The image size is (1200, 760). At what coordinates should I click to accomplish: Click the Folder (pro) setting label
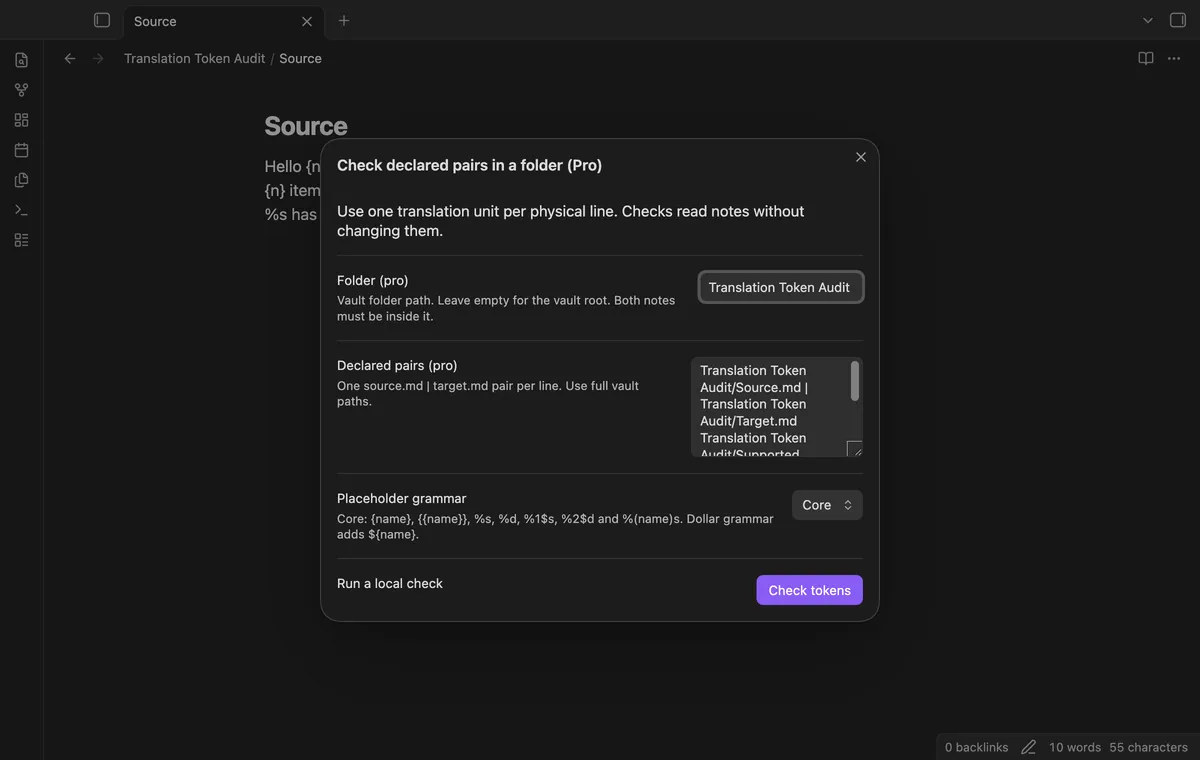click(x=373, y=280)
